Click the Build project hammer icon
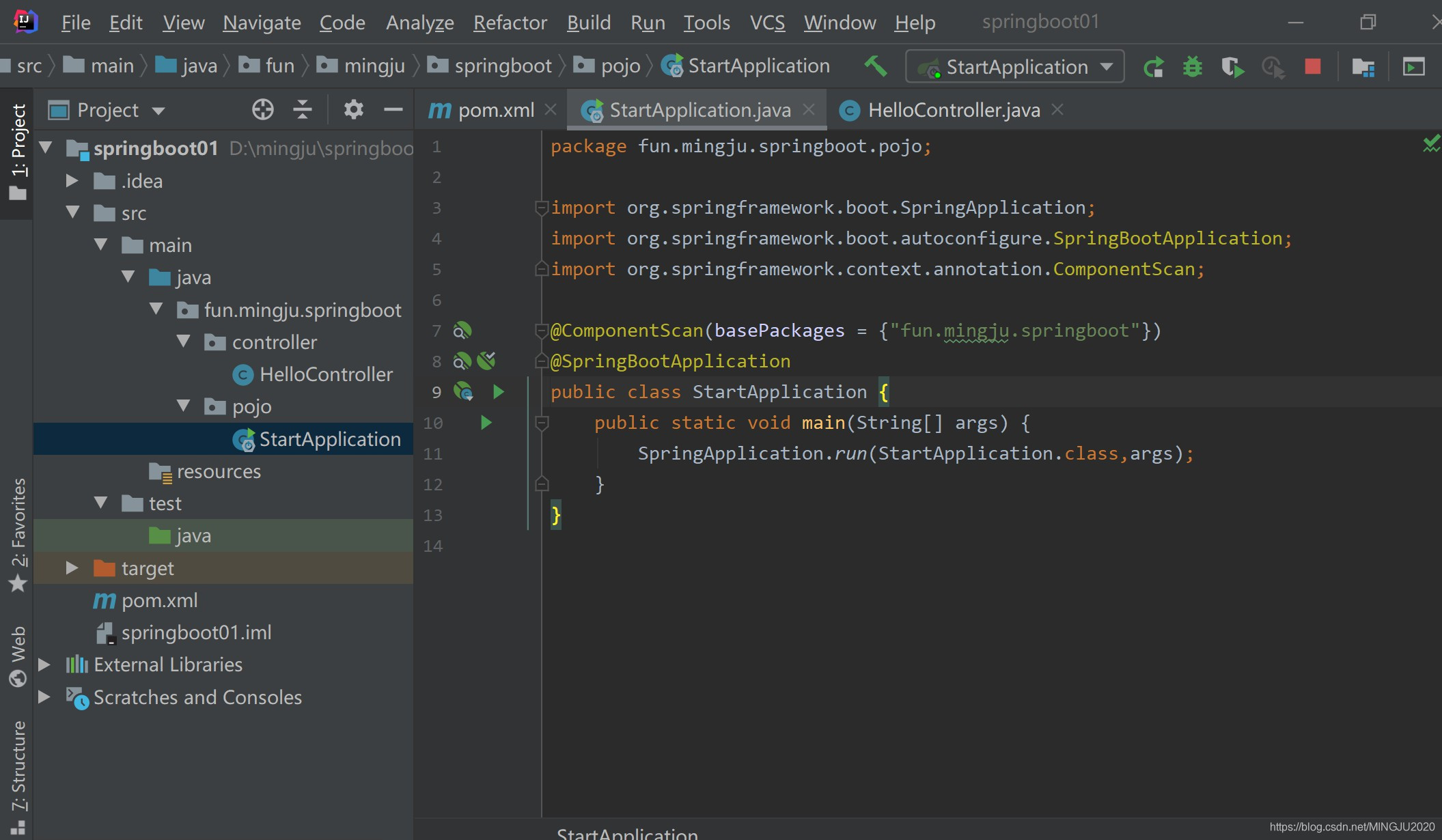Viewport: 1442px width, 840px height. pyautogui.click(x=875, y=66)
